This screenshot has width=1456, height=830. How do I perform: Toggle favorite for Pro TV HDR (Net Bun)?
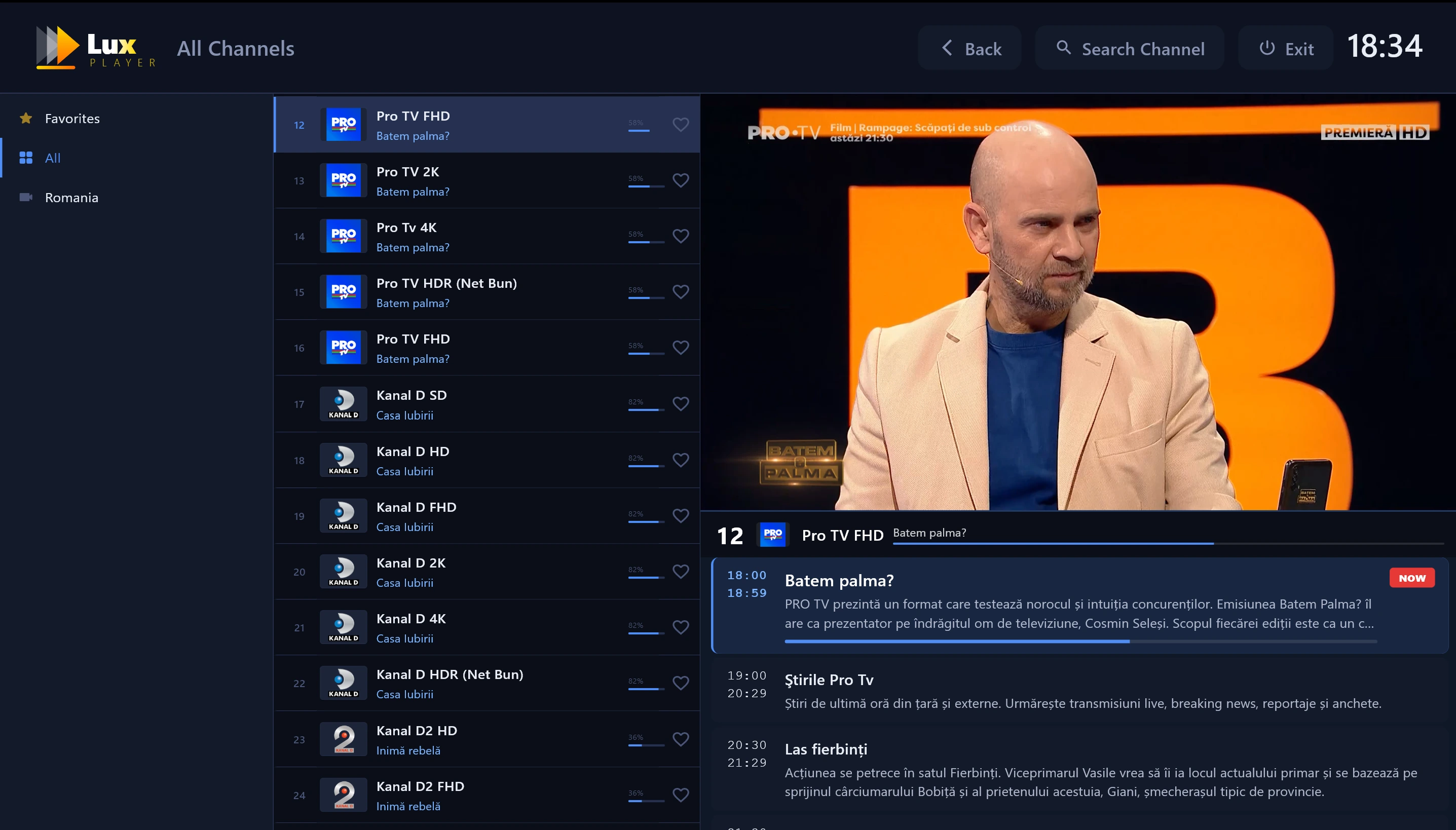(681, 292)
